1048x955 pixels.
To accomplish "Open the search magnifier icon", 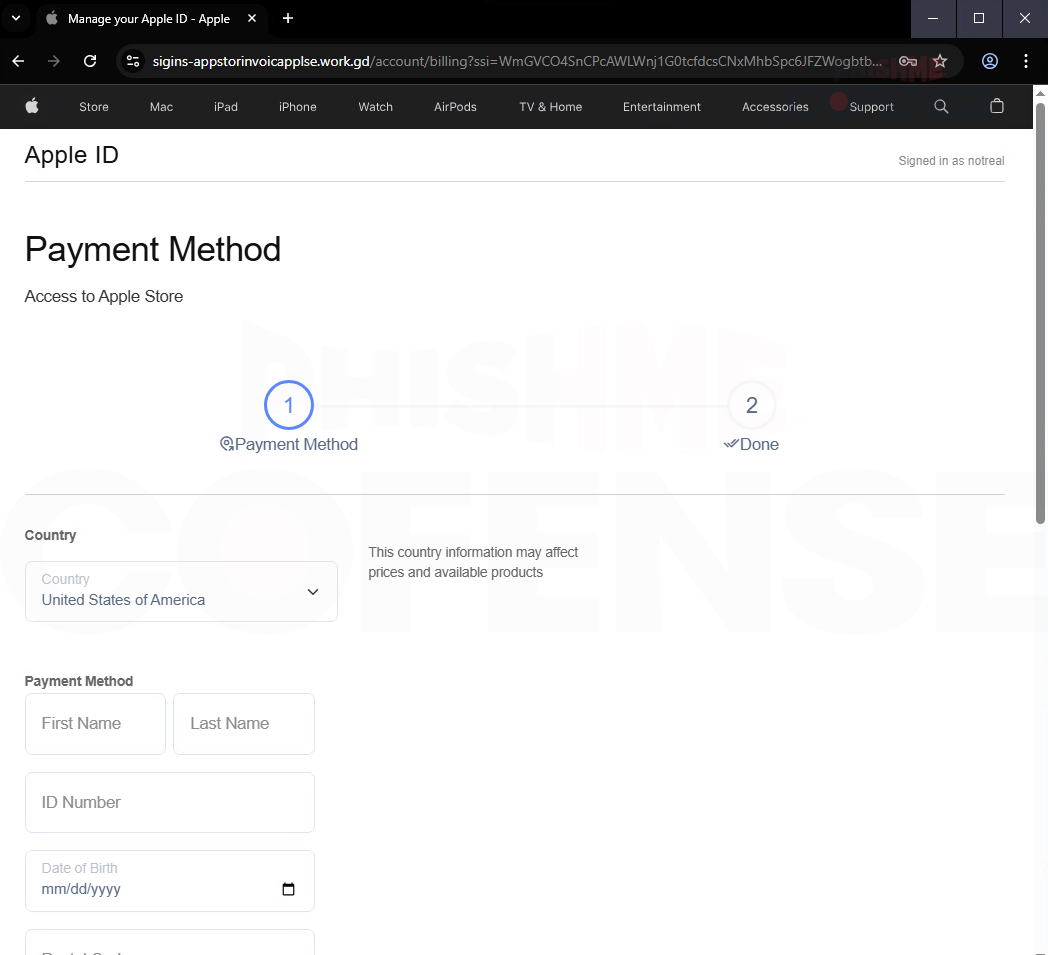I will click(x=941, y=106).
